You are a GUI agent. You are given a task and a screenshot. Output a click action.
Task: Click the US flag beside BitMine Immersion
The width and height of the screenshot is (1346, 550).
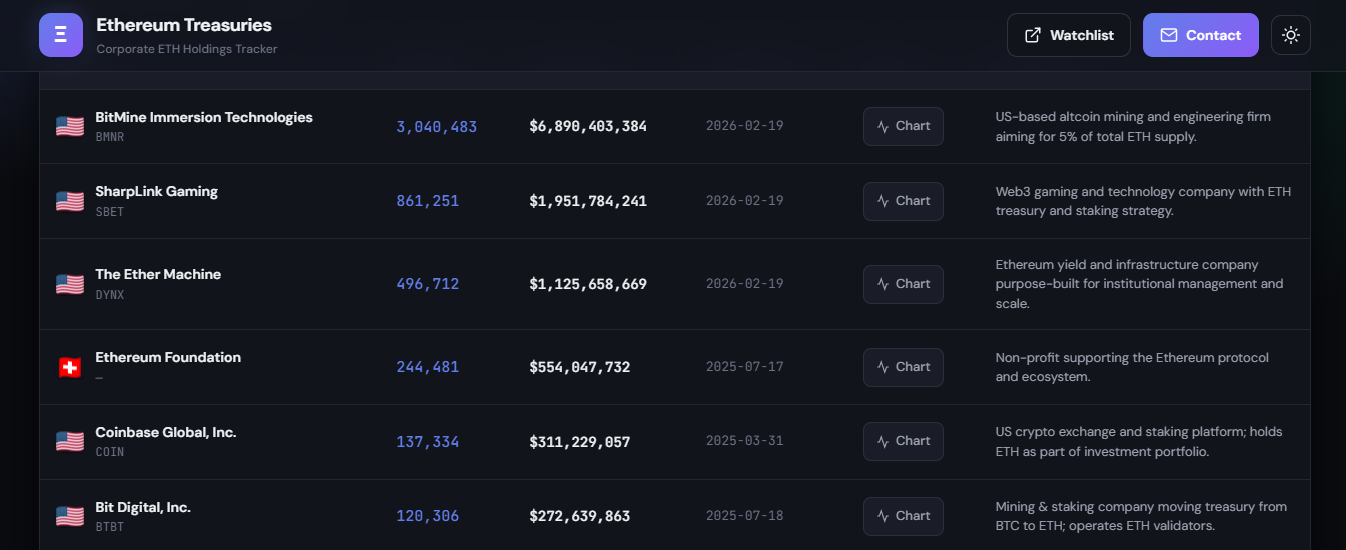click(70, 126)
